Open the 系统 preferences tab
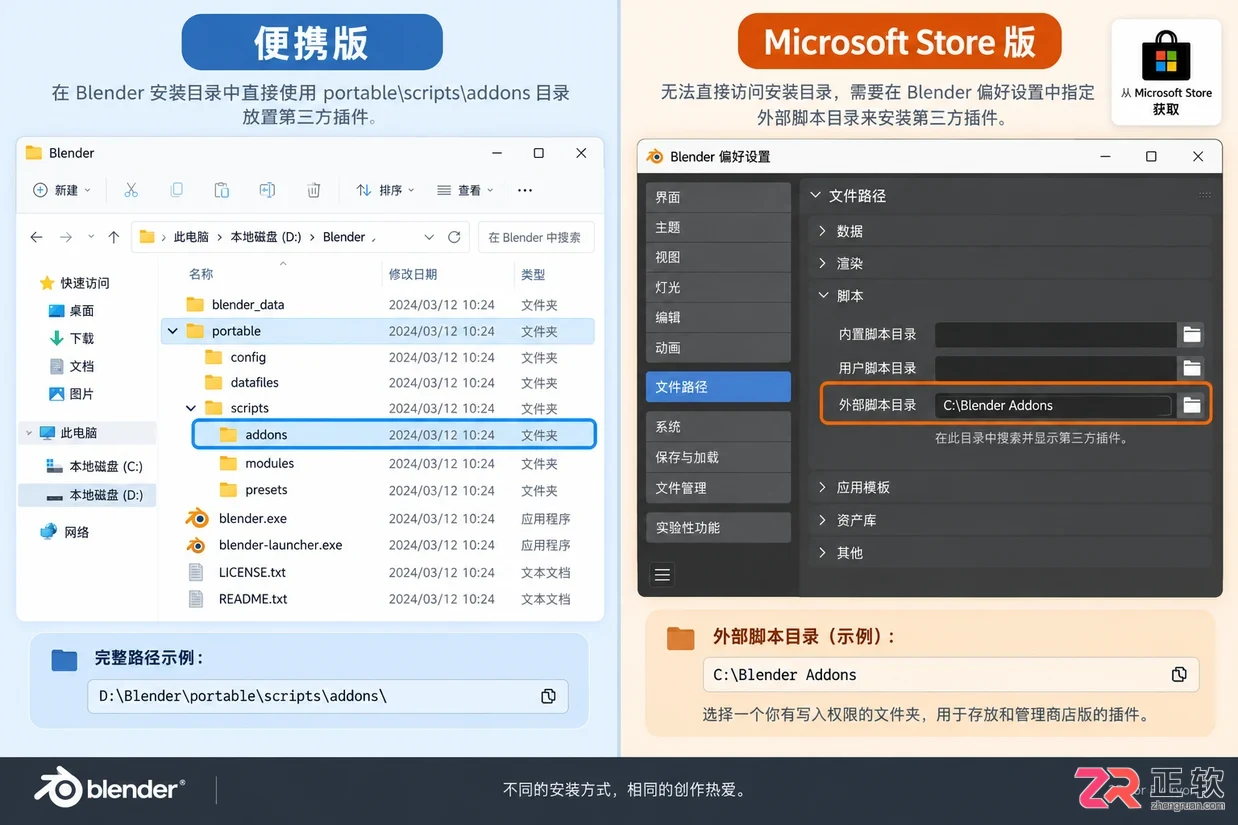The width and height of the screenshot is (1238, 825). coord(718,427)
